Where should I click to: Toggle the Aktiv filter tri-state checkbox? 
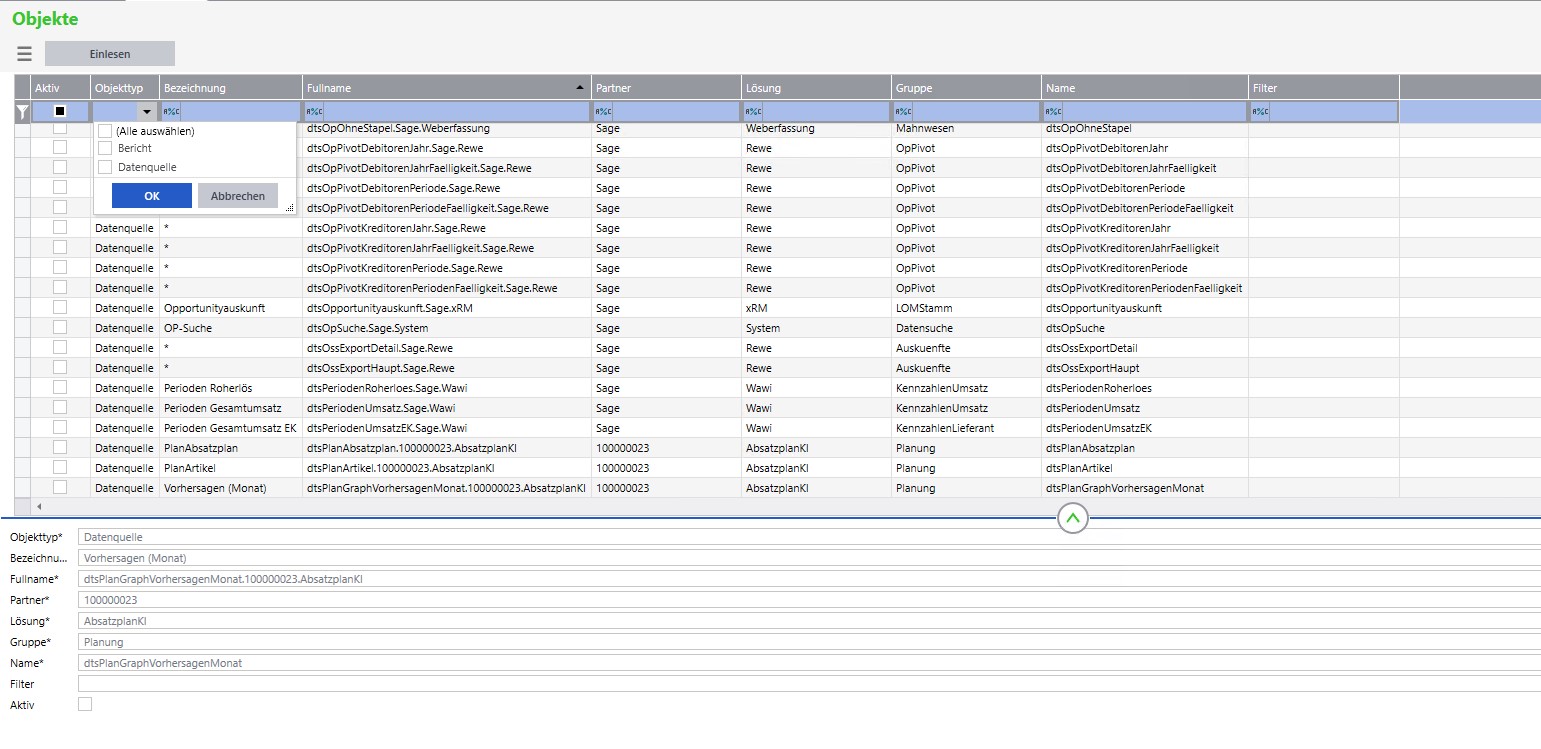(x=60, y=112)
